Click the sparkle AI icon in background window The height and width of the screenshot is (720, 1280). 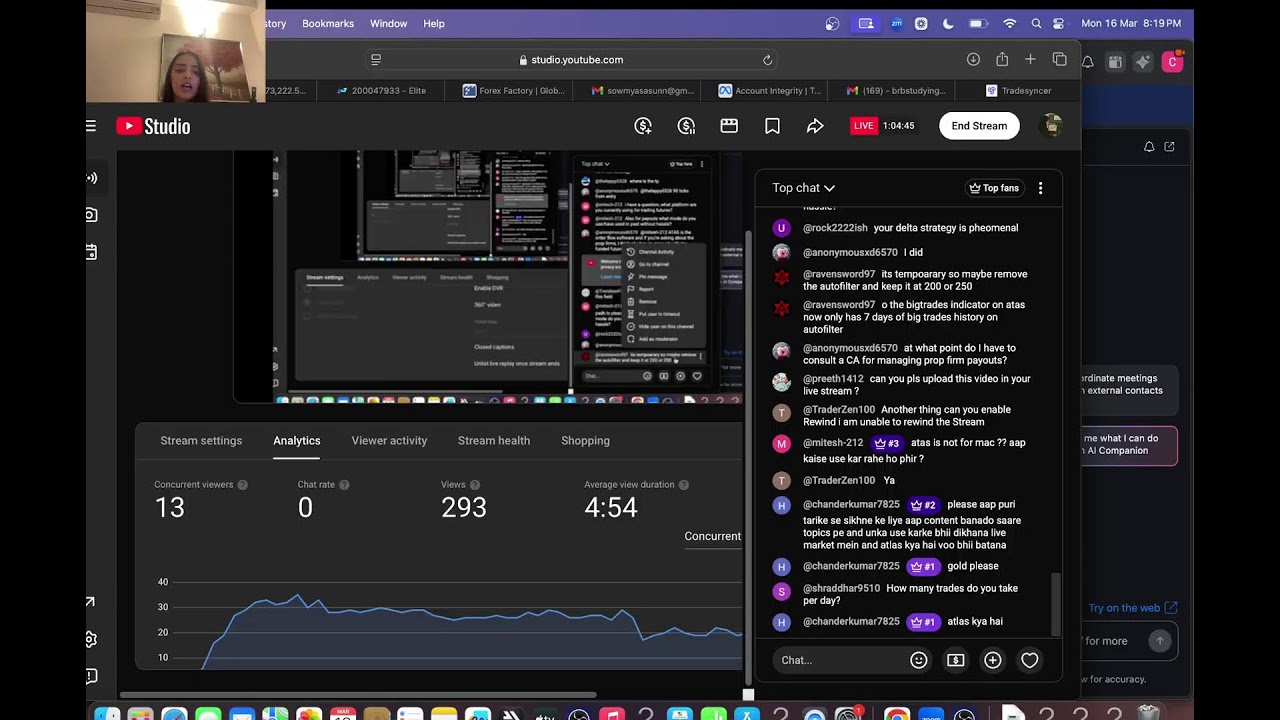[1143, 62]
